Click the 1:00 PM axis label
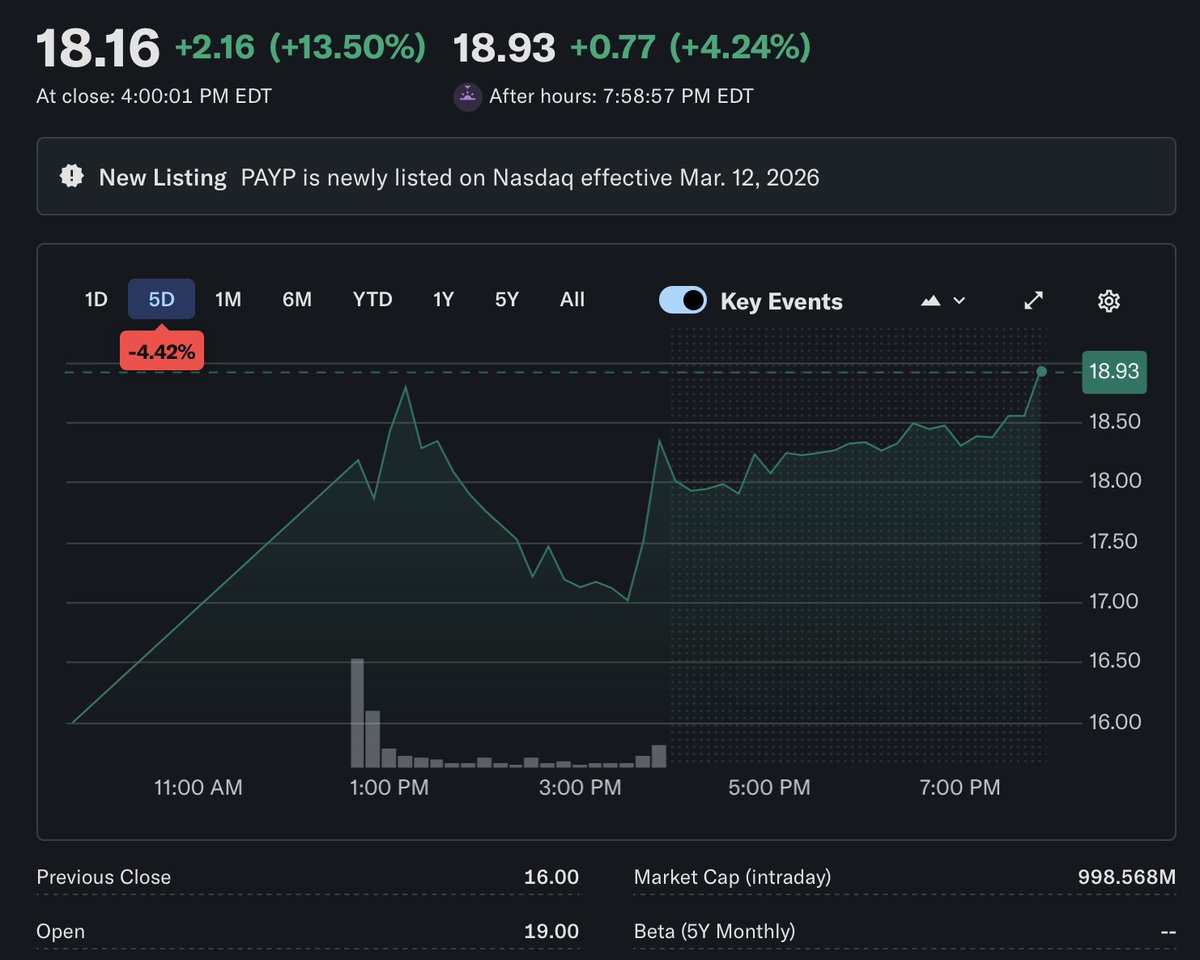The width and height of the screenshot is (1200, 960). [390, 788]
